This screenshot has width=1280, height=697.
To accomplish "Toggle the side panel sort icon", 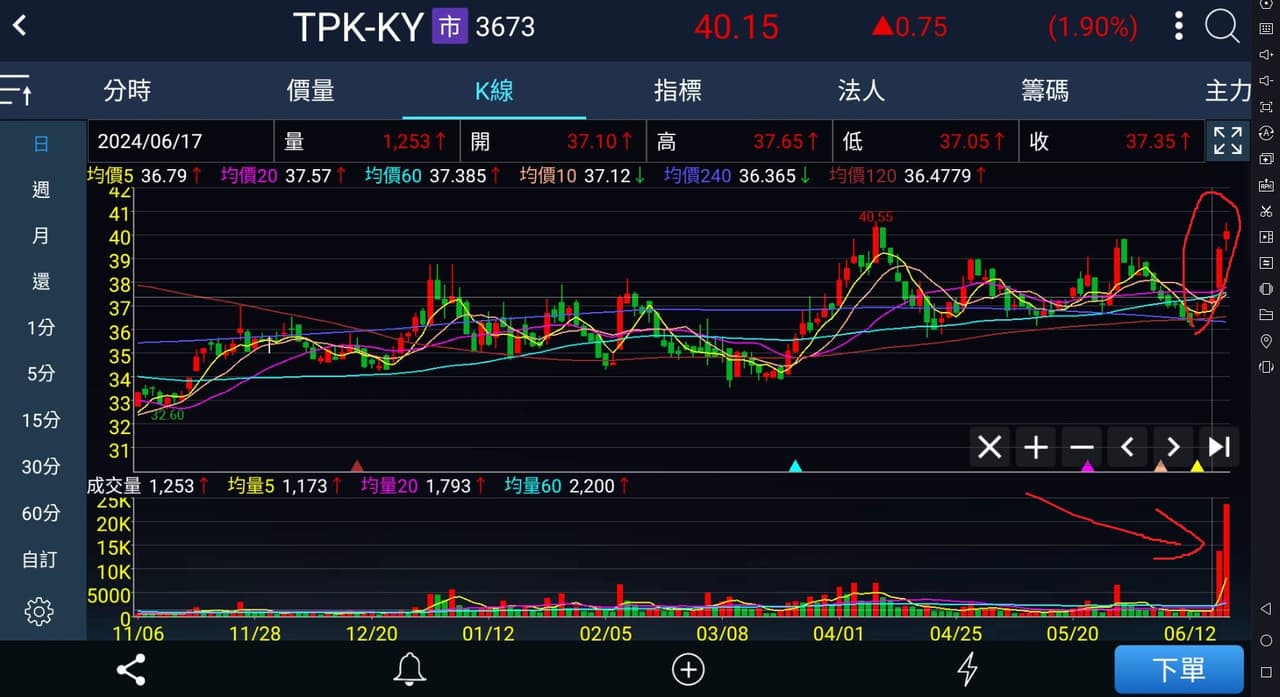I will (16, 91).
